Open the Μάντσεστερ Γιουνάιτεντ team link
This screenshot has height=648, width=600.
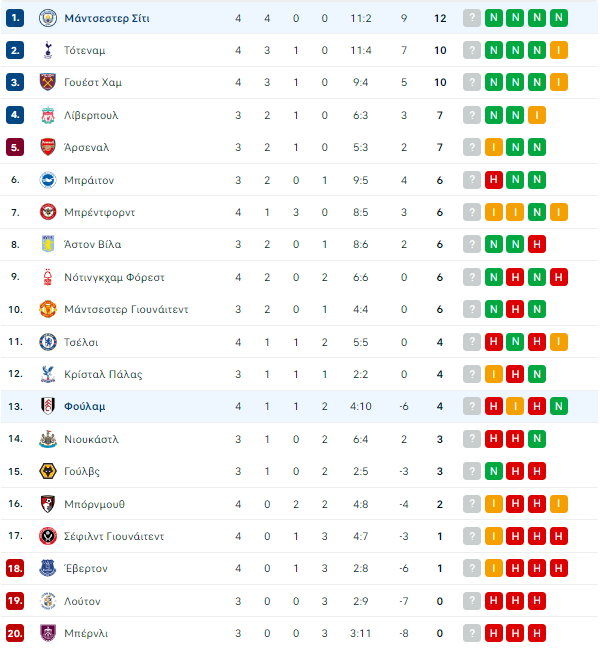(126, 310)
